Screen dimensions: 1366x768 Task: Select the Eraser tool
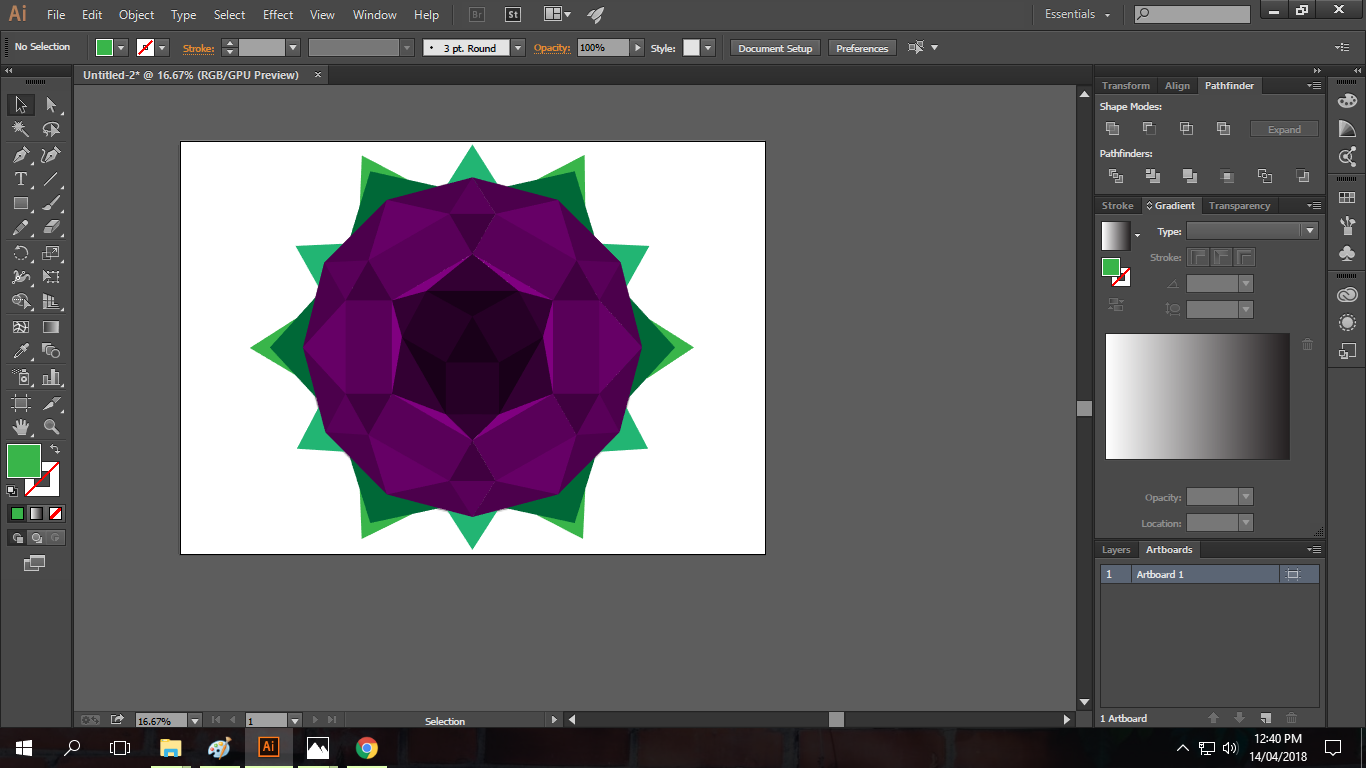pyautogui.click(x=51, y=228)
